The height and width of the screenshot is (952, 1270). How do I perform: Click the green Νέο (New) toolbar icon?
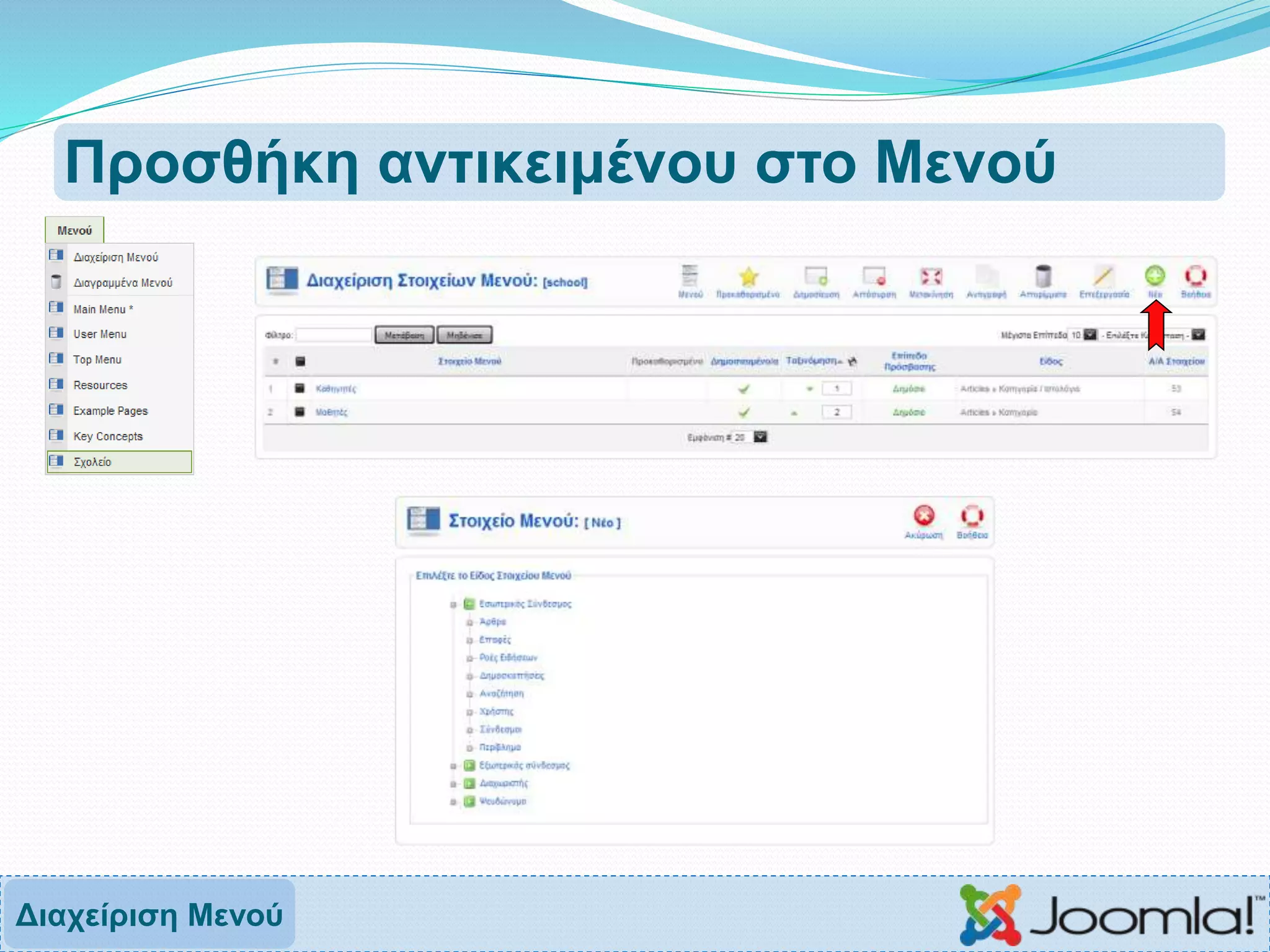click(1154, 276)
